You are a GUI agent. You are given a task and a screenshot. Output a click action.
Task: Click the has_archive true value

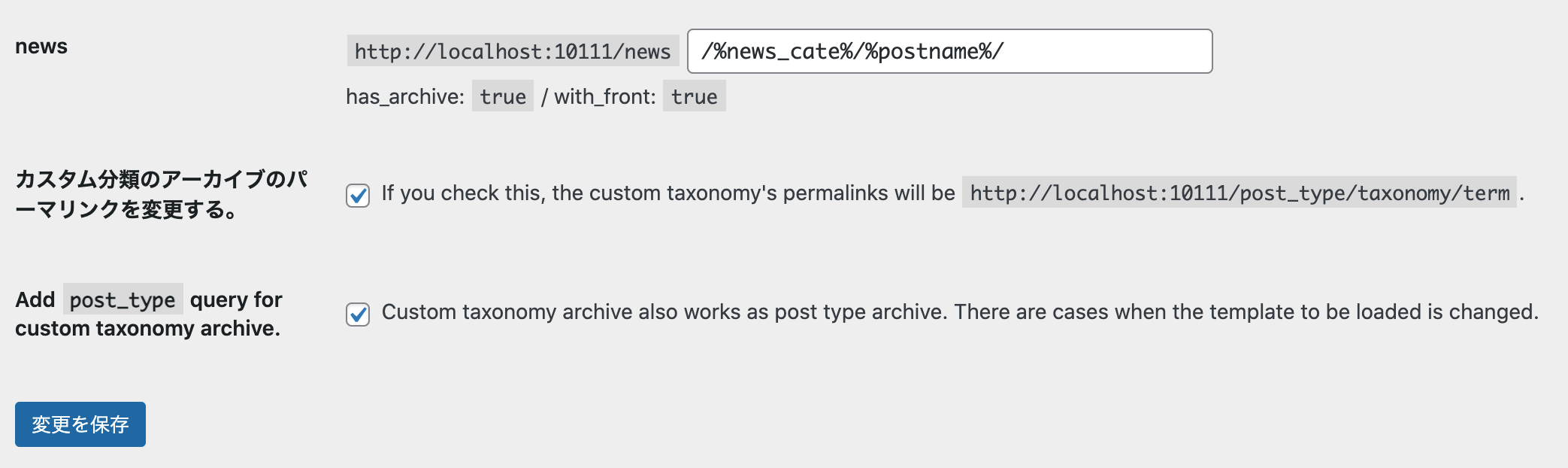point(503,96)
